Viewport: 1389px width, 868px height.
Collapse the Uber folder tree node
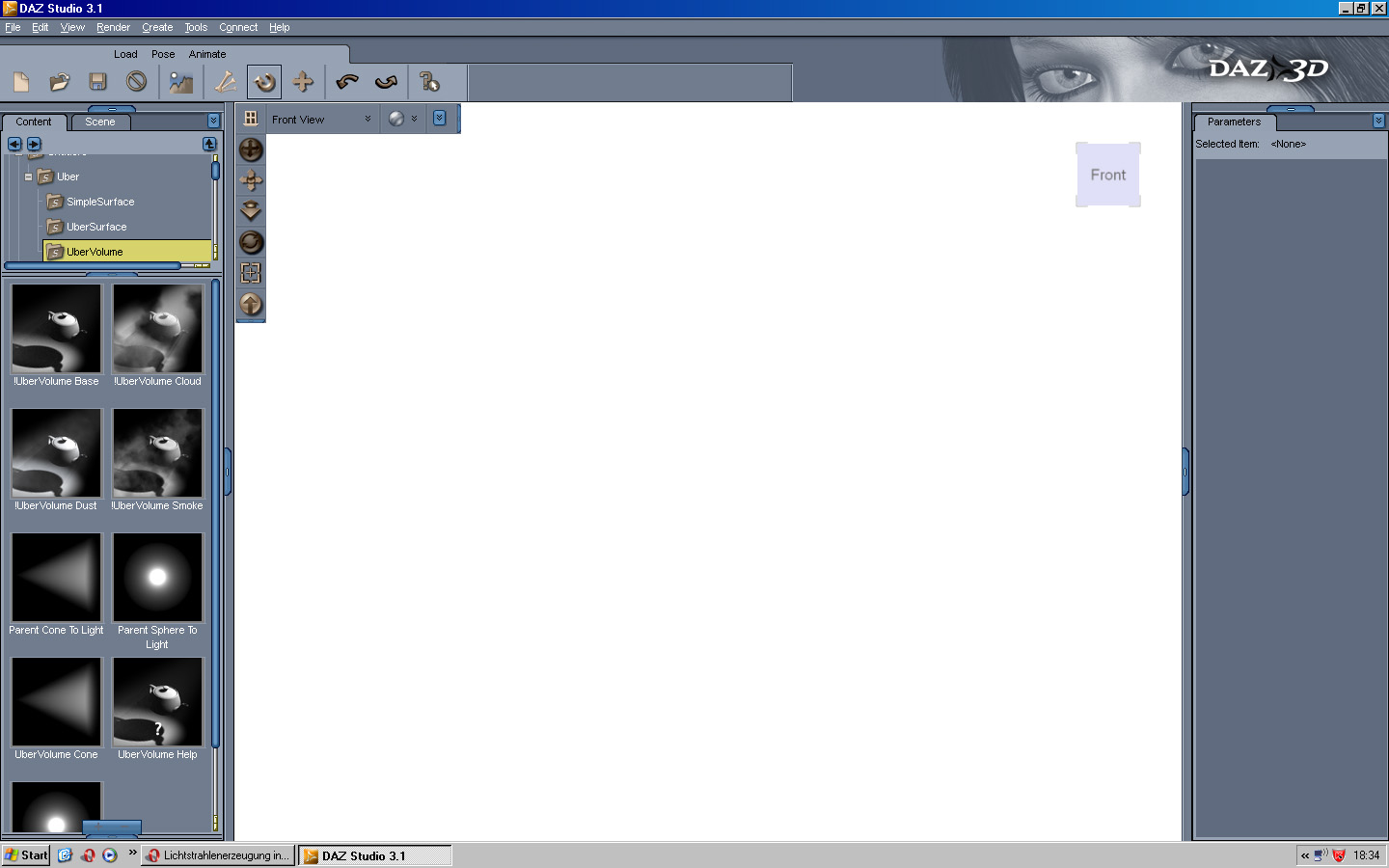point(28,176)
